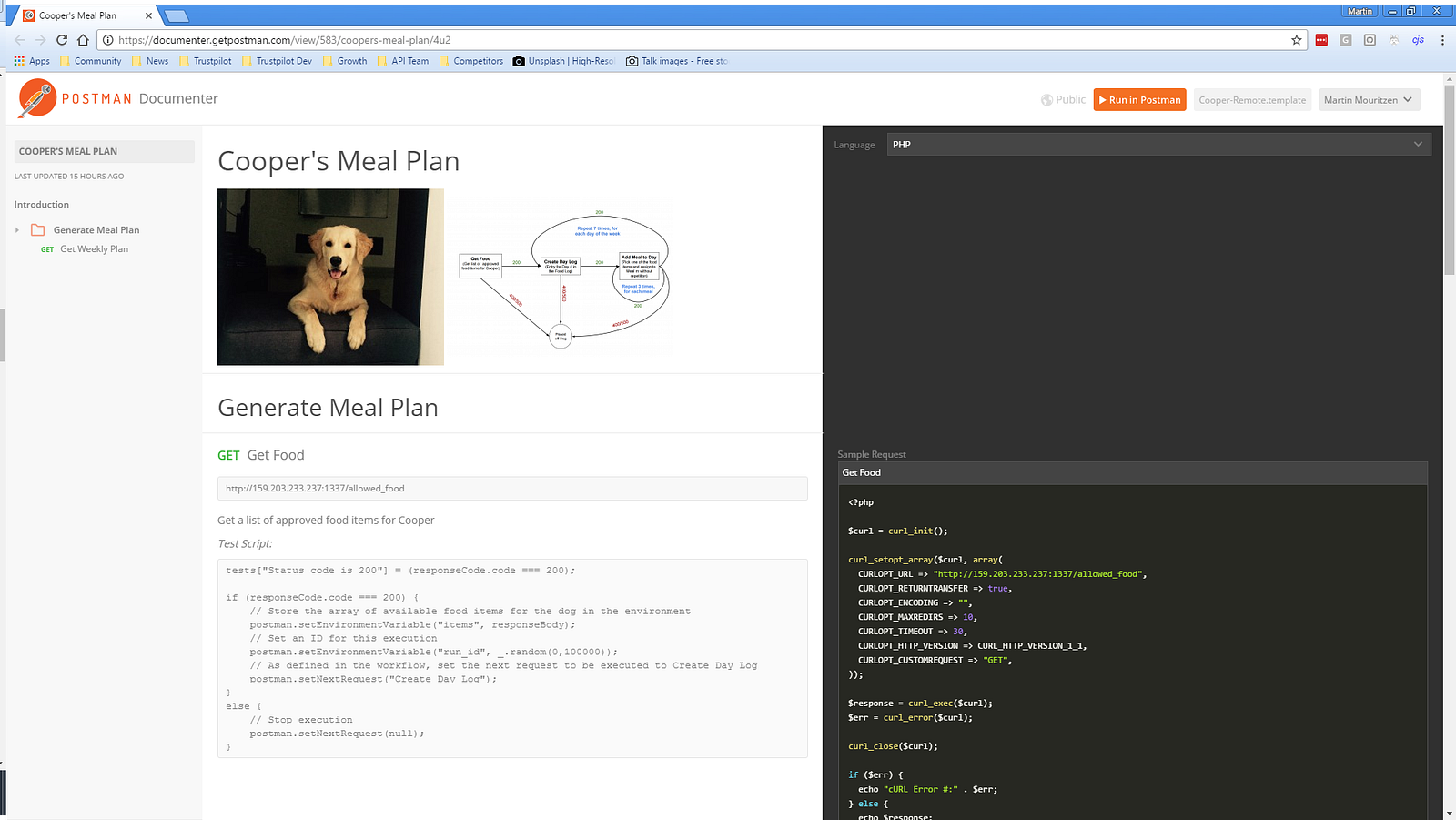This screenshot has height=820, width=1456.
Task: Click the Postman logo icon
Action: tap(37, 98)
